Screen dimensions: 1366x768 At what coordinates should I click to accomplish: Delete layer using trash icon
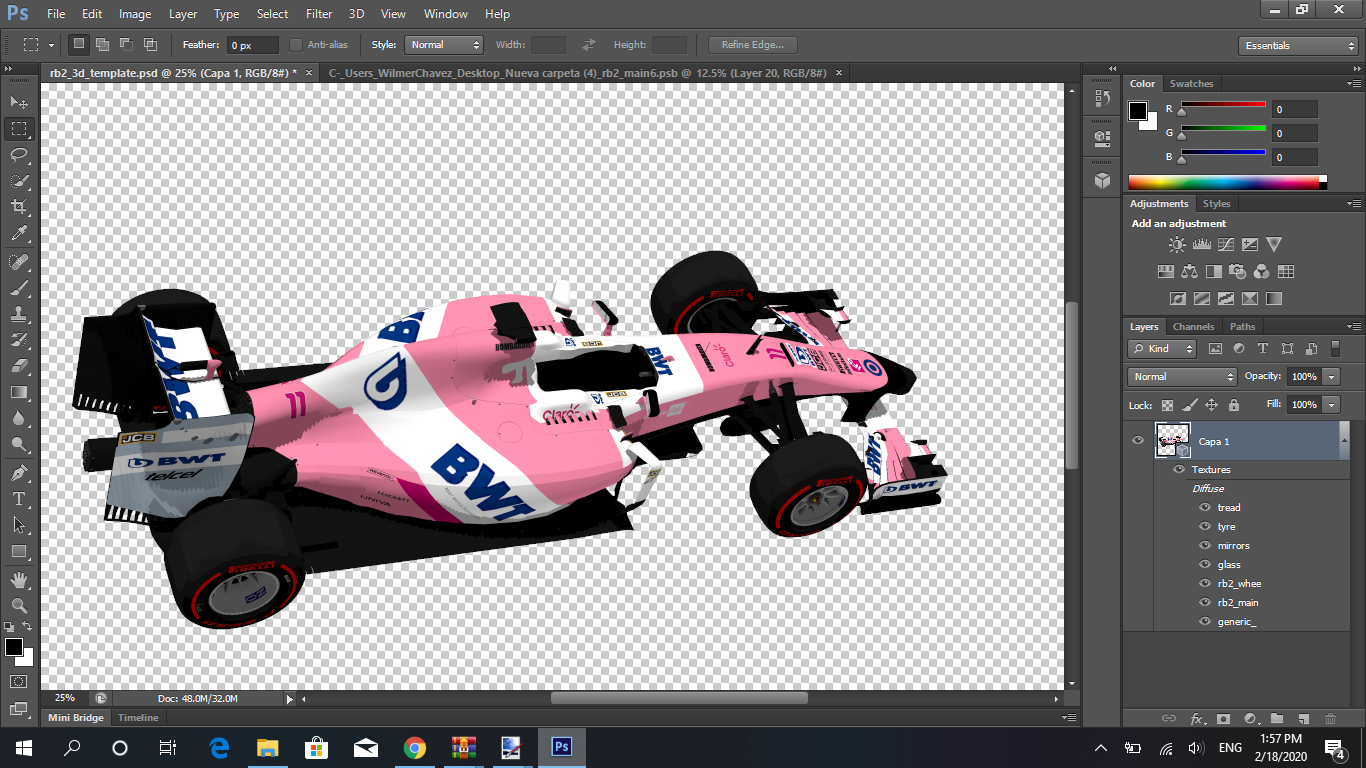[x=1330, y=718]
